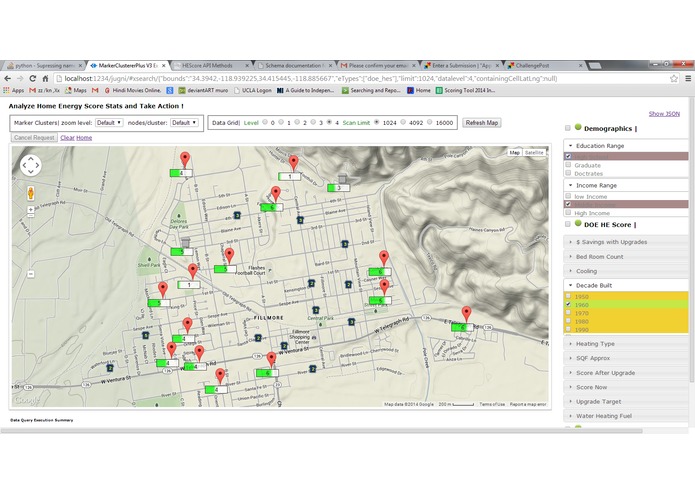Open the Hindi Movies Online bookmark
This screenshot has height=494, width=695.
pos(133,90)
